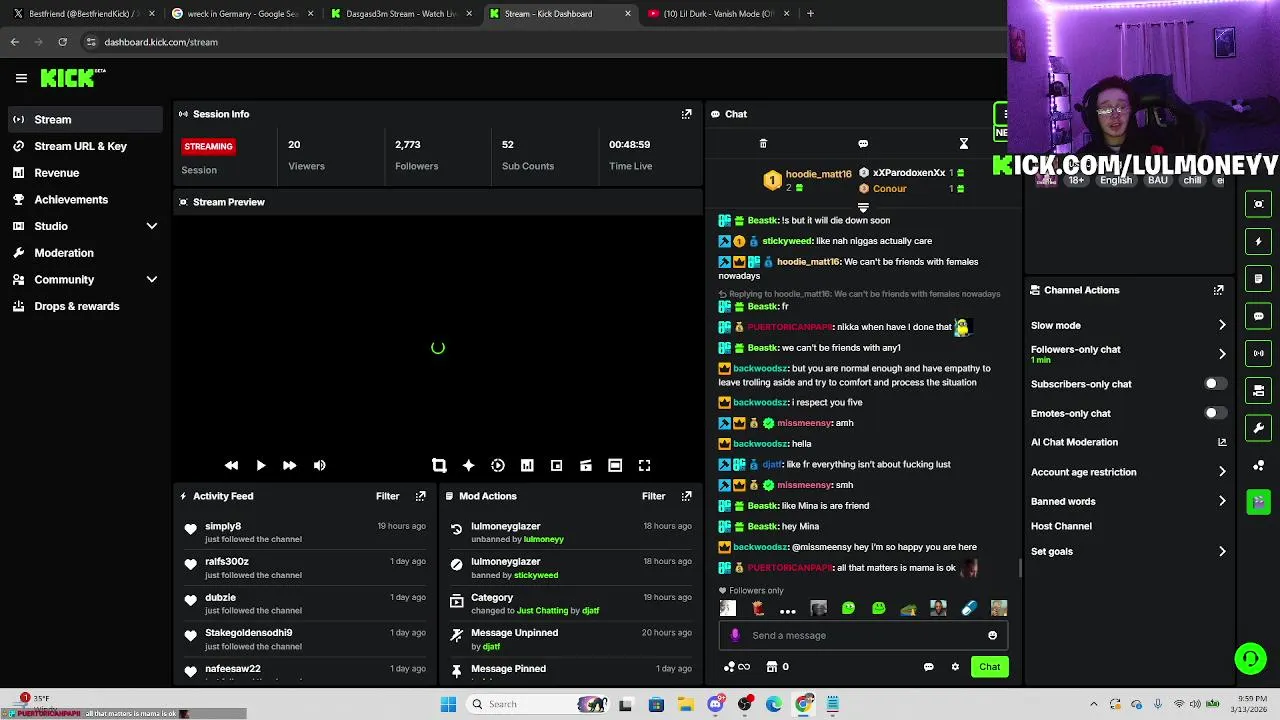Image resolution: width=1280 pixels, height=720 pixels.
Task: Open stickyweed link in banned entry
Action: click(x=536, y=575)
